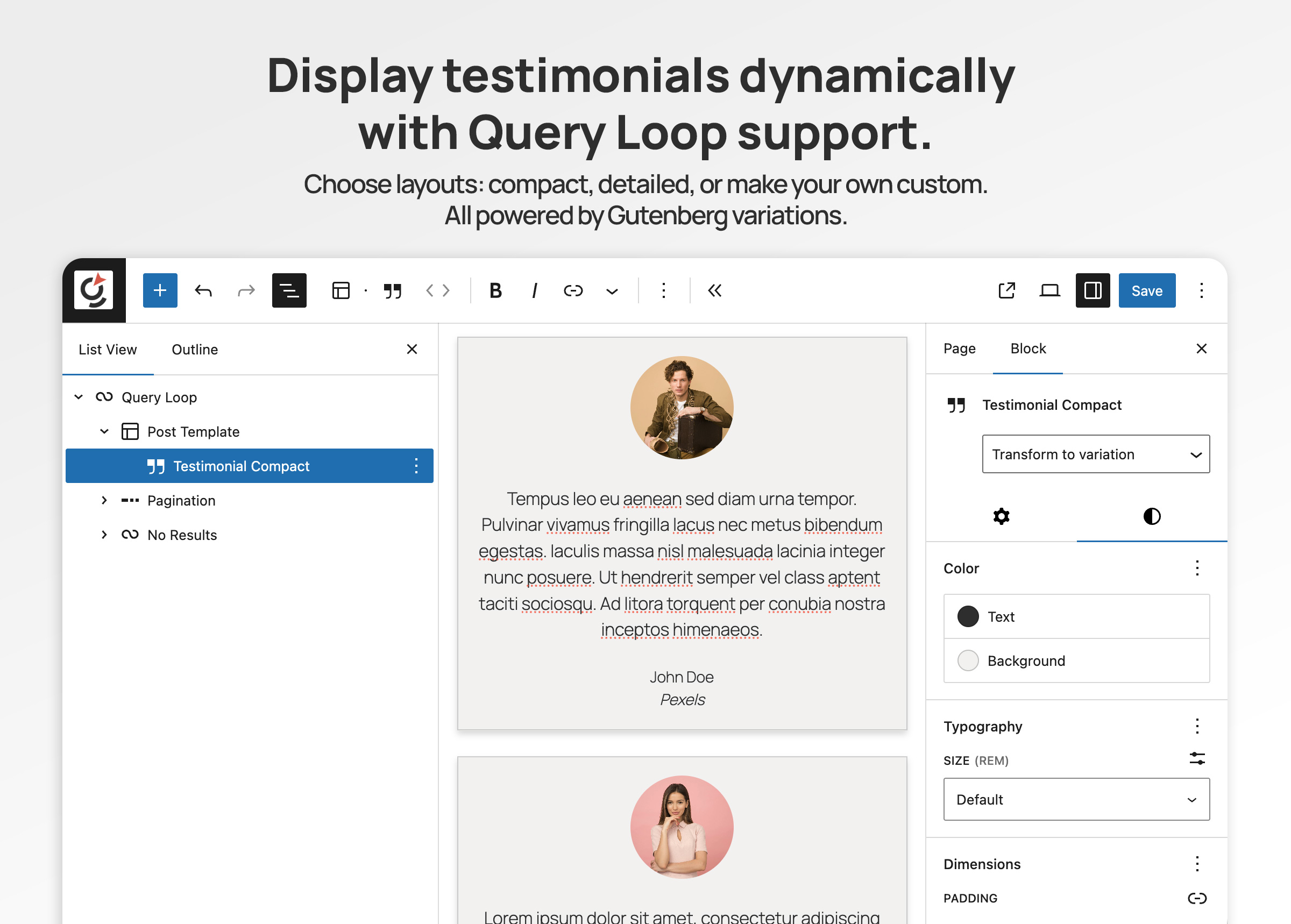
Task: Open Testimonial Compact options menu
Action: point(416,466)
